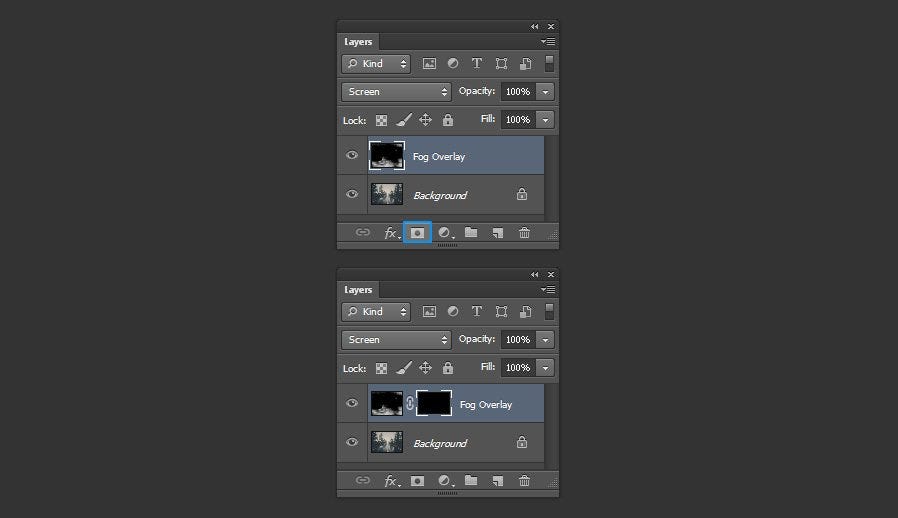
Task: Click pixel layer filter in lower panel
Action: pyautogui.click(x=429, y=312)
